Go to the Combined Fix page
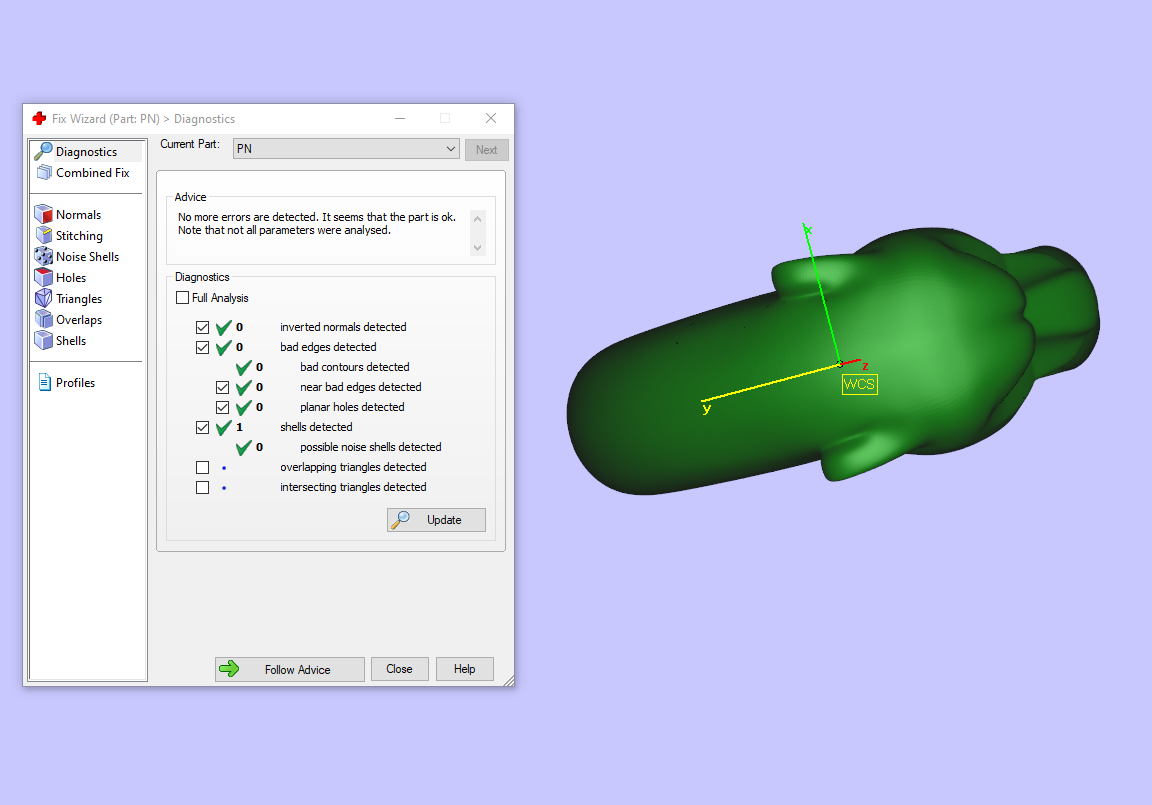 click(x=93, y=173)
